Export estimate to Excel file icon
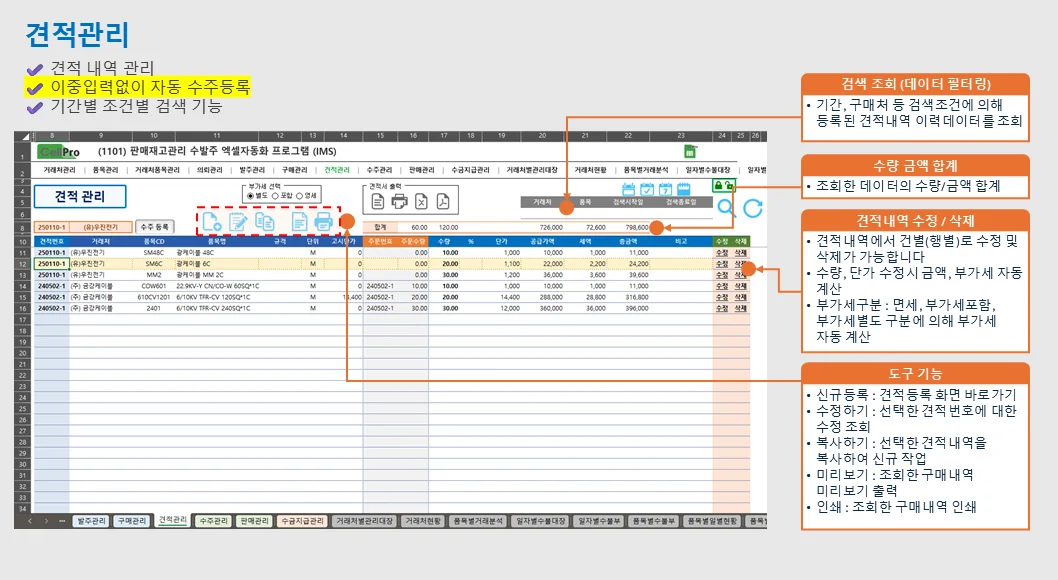1058x580 pixels. click(x=421, y=201)
